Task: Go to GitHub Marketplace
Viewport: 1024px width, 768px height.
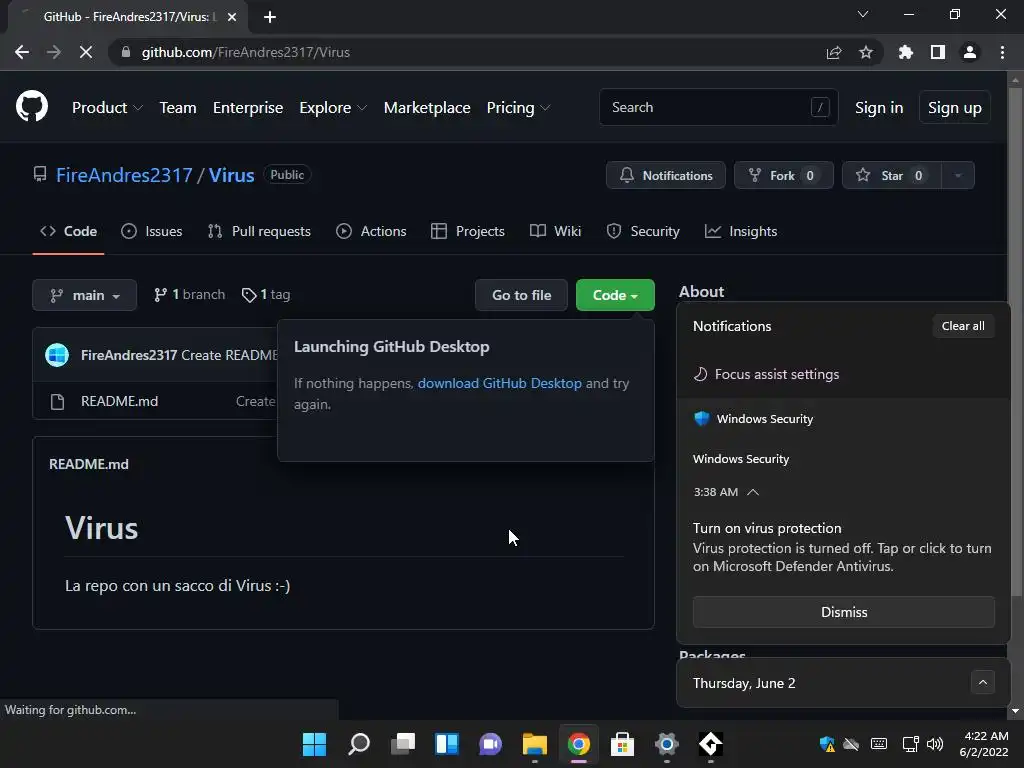Action: pyautogui.click(x=427, y=108)
